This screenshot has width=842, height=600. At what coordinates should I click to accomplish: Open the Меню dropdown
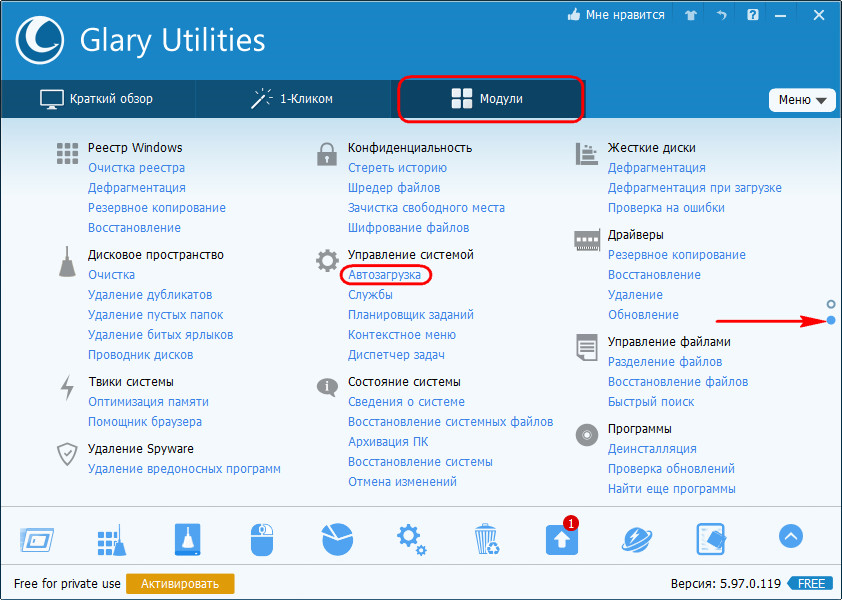coord(802,100)
